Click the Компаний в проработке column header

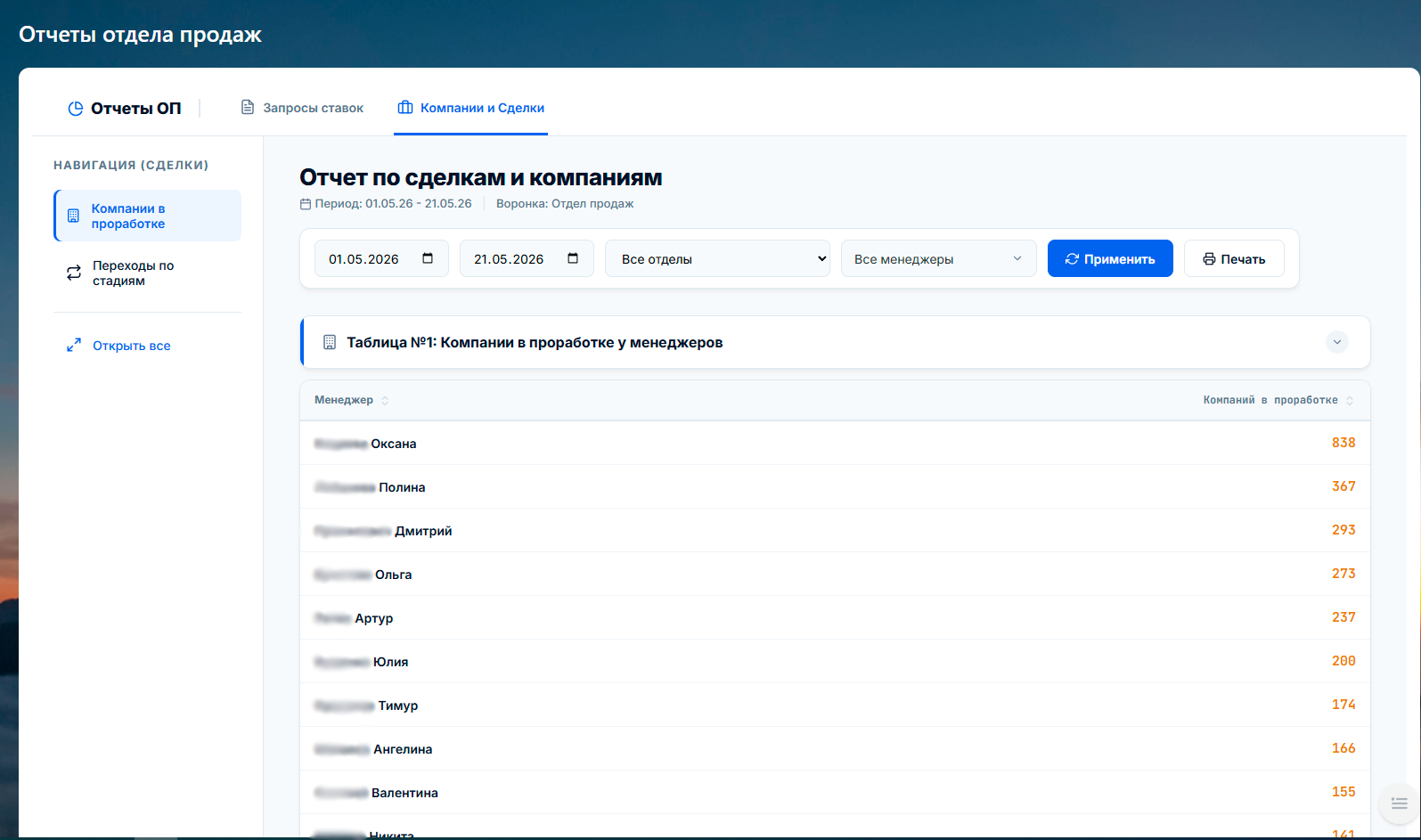click(x=1270, y=400)
